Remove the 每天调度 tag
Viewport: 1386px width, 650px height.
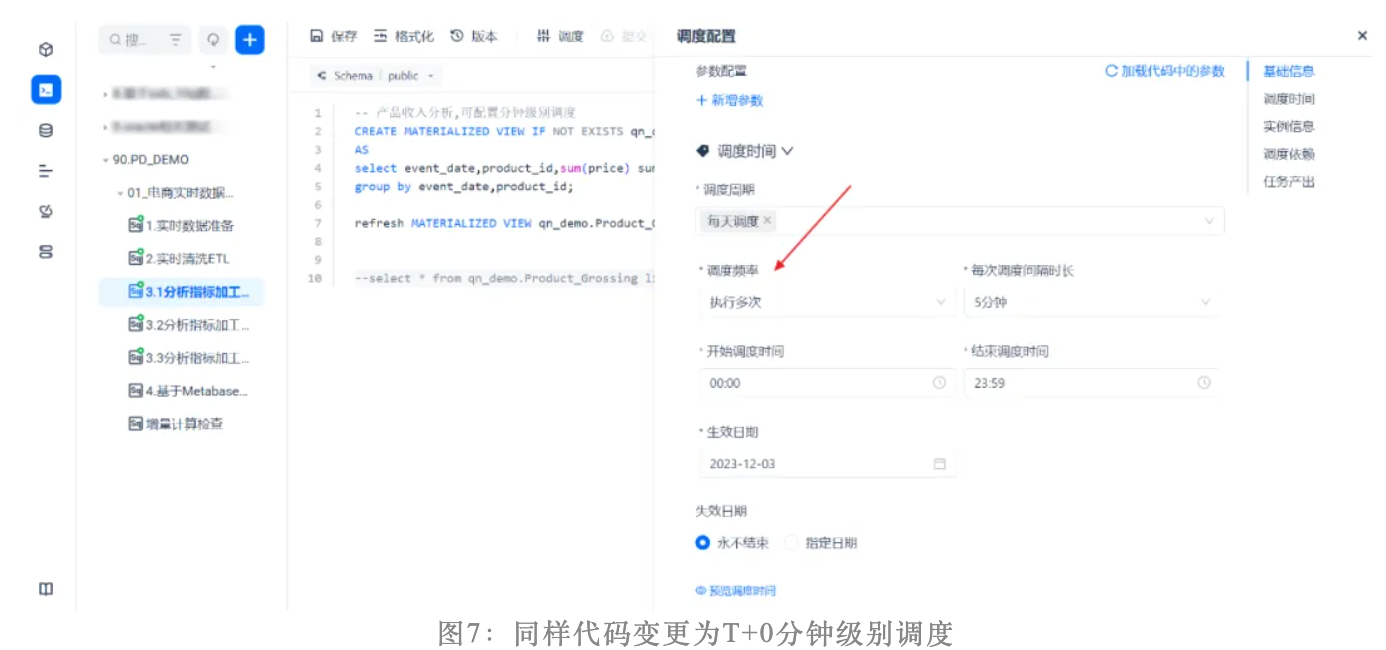point(767,221)
